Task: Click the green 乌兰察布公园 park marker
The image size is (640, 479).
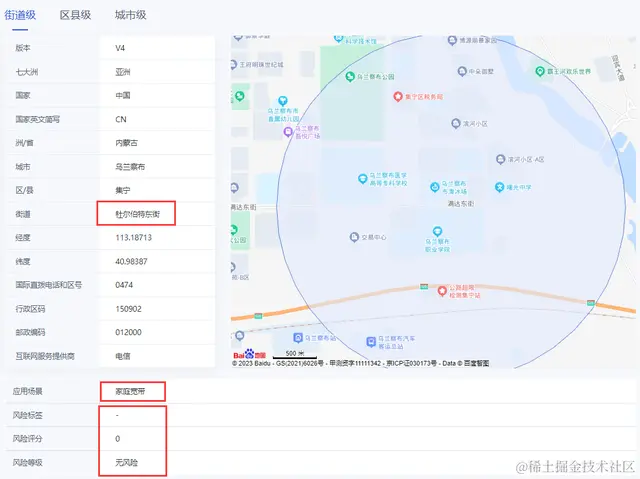Action: pyautogui.click(x=350, y=76)
